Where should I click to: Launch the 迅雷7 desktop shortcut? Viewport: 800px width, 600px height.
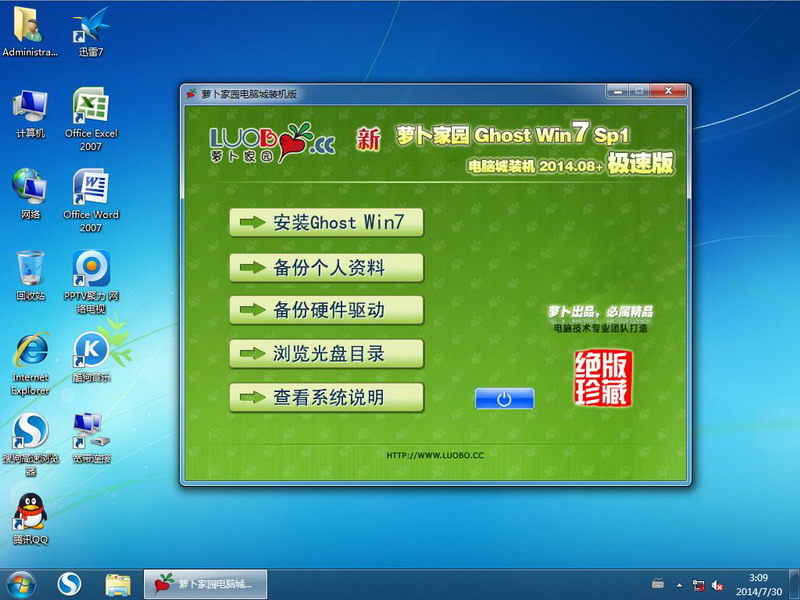[x=91, y=31]
